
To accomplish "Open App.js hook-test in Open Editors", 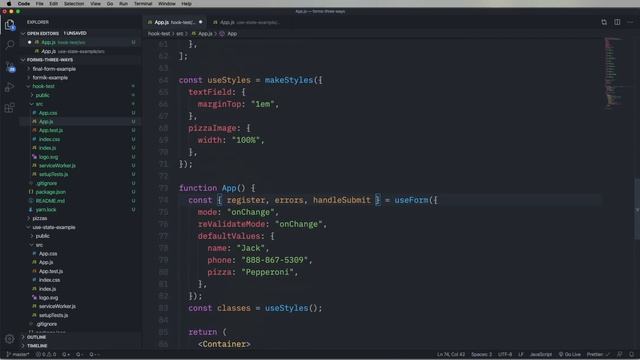I will pos(80,42).
